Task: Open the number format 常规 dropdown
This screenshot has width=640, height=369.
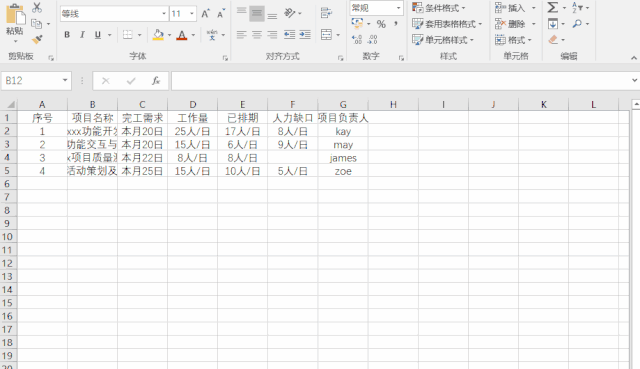Action: [x=398, y=8]
